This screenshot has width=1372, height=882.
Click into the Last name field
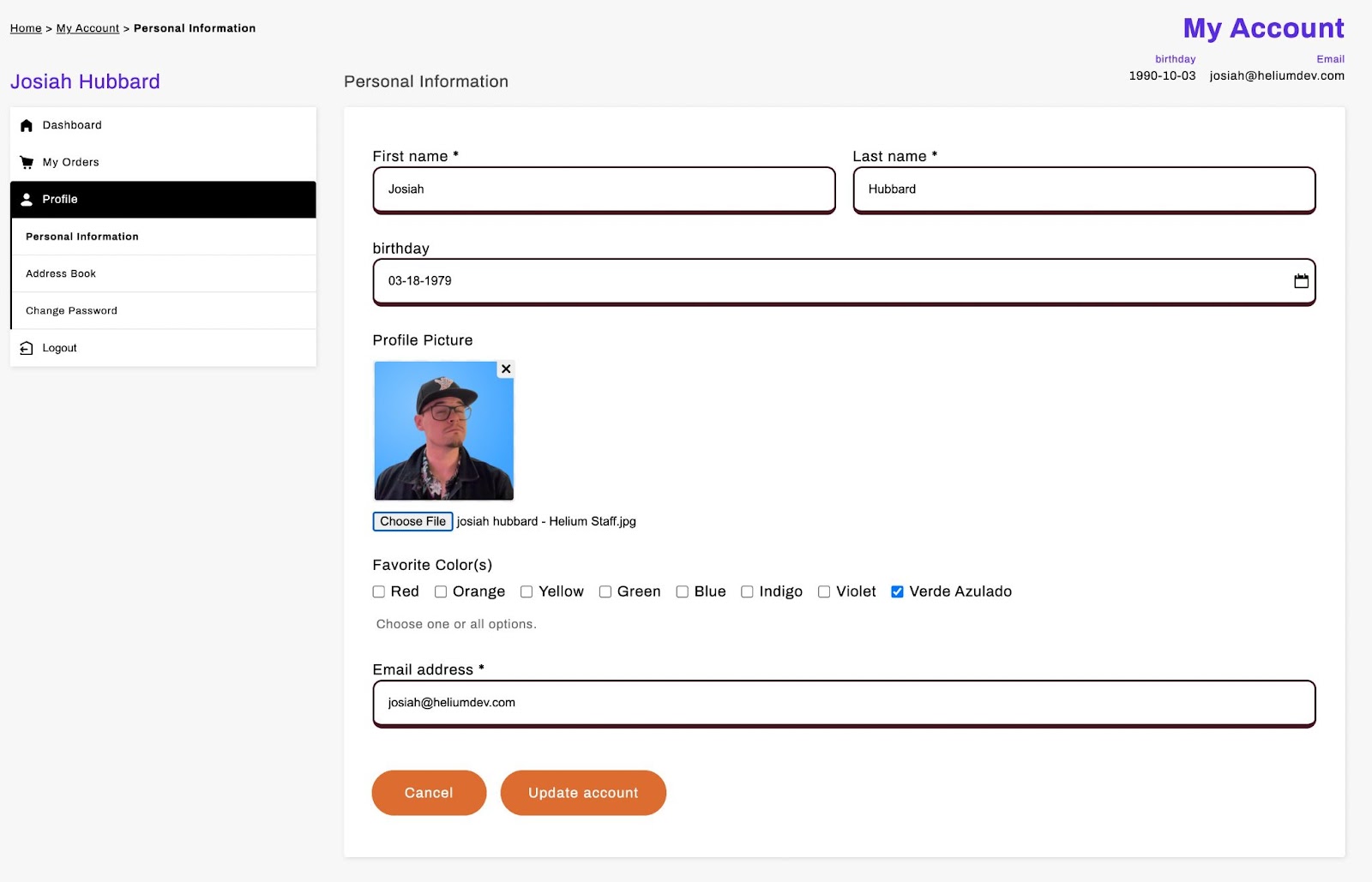[x=1084, y=189]
